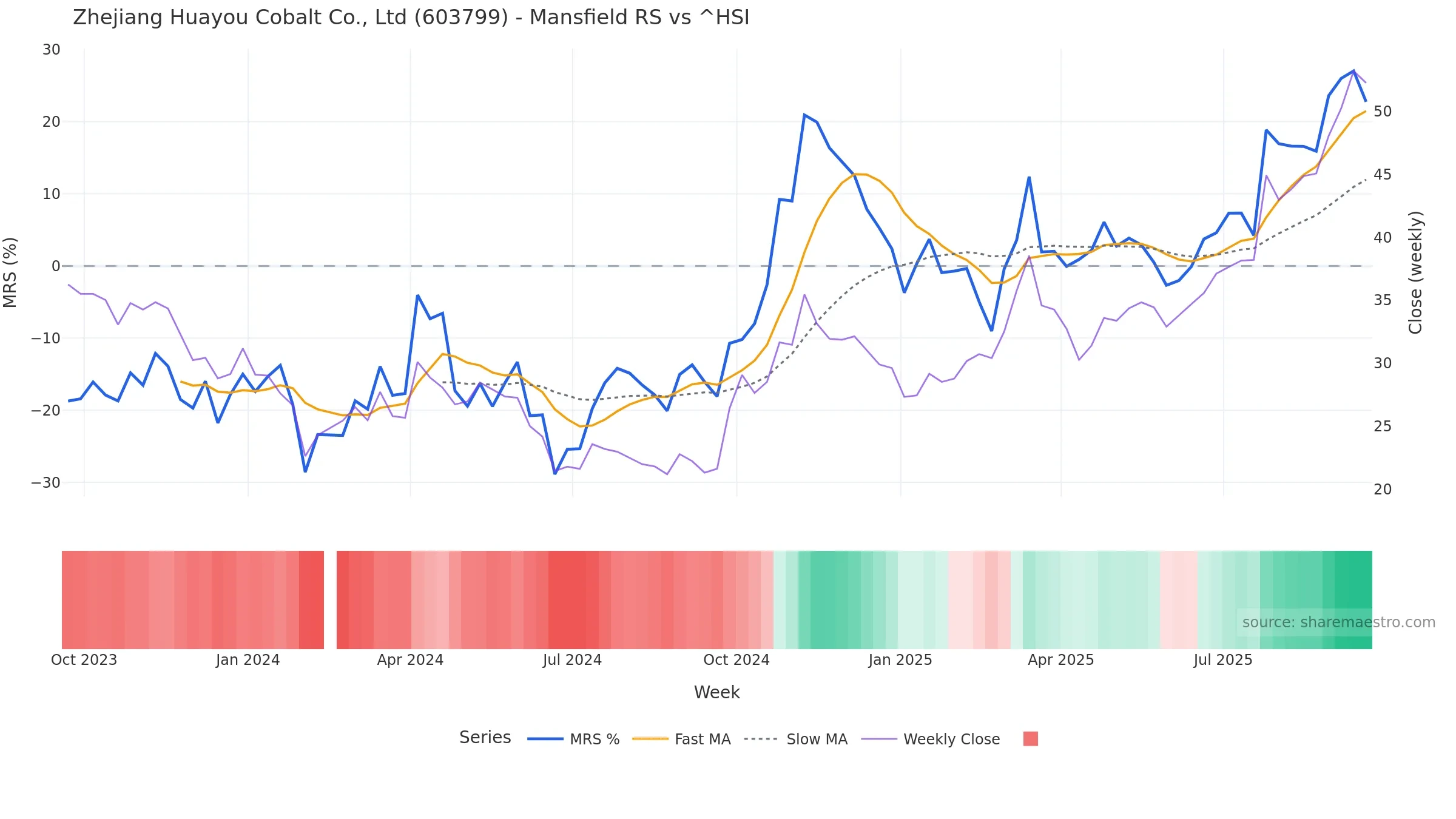The image size is (1456, 819).
Task: Toggle the Weekly Close legend entry
Action: pos(931,739)
